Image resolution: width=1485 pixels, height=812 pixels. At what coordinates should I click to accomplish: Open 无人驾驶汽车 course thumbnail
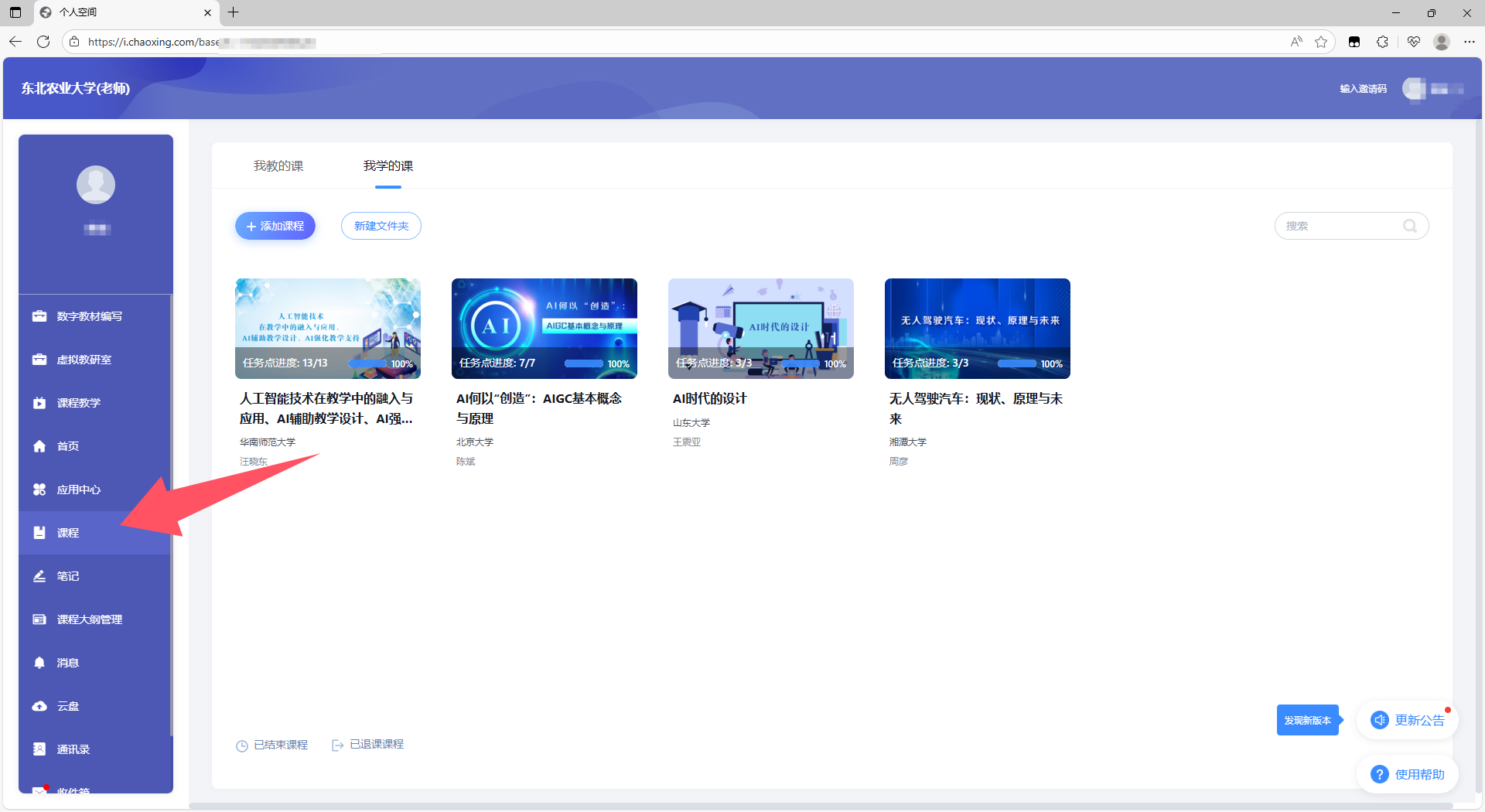pyautogui.click(x=978, y=329)
